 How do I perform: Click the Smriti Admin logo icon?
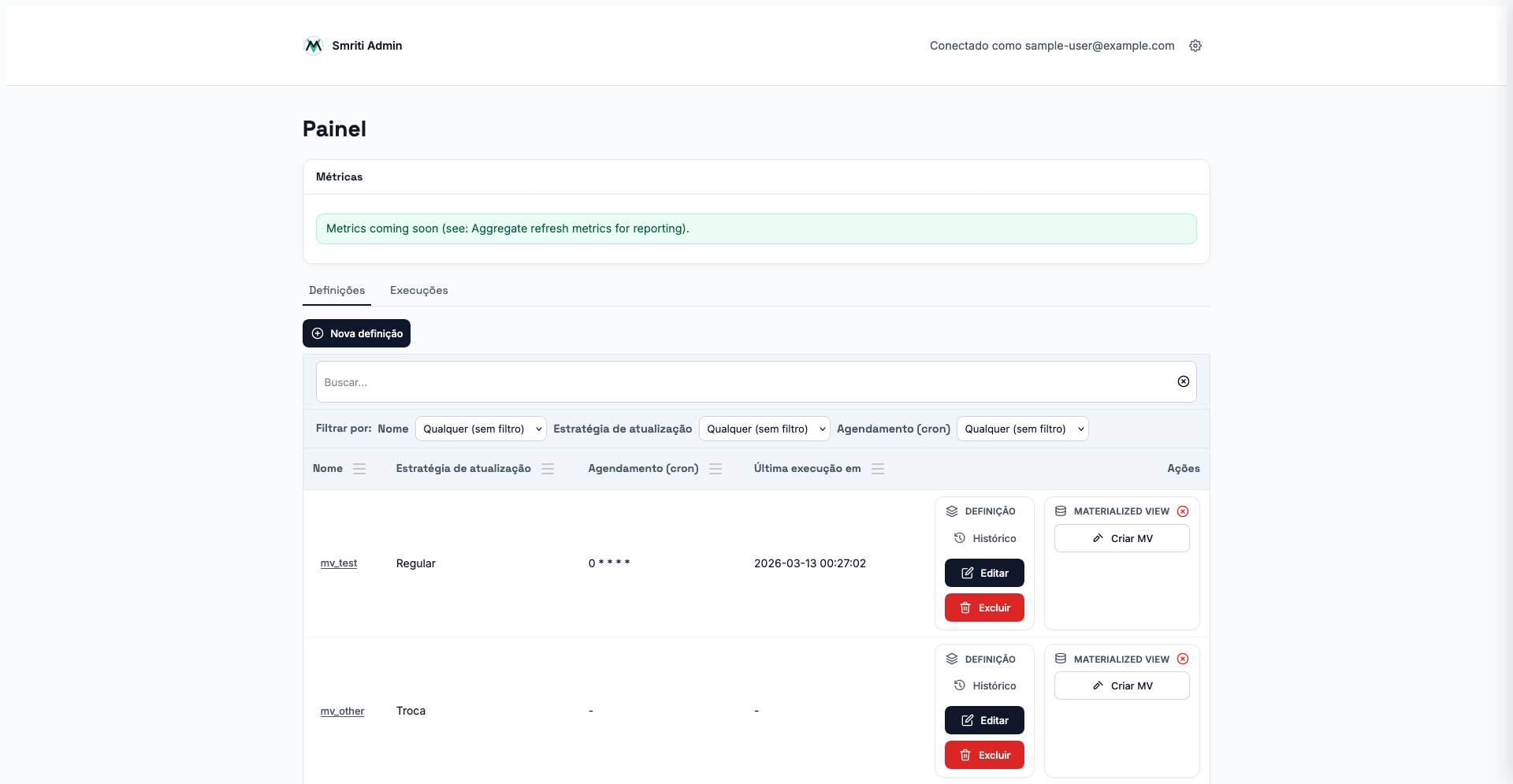pyautogui.click(x=313, y=46)
